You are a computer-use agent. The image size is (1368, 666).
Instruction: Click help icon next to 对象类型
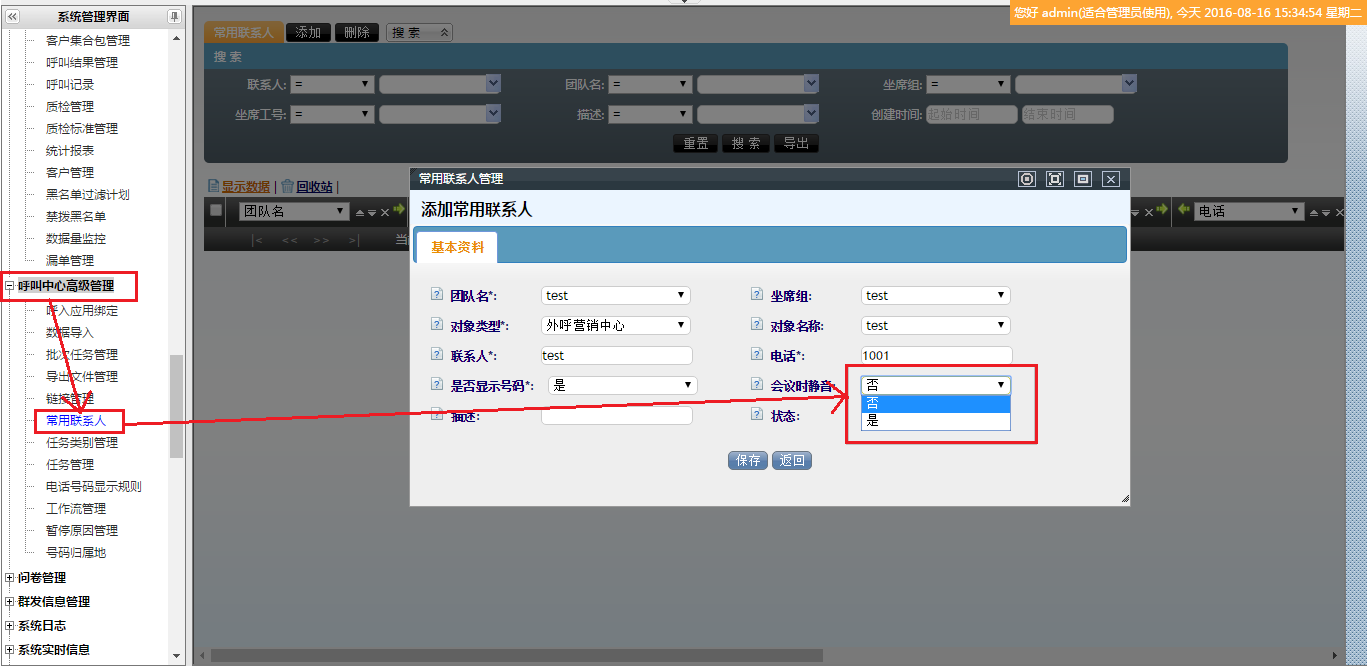click(x=436, y=325)
